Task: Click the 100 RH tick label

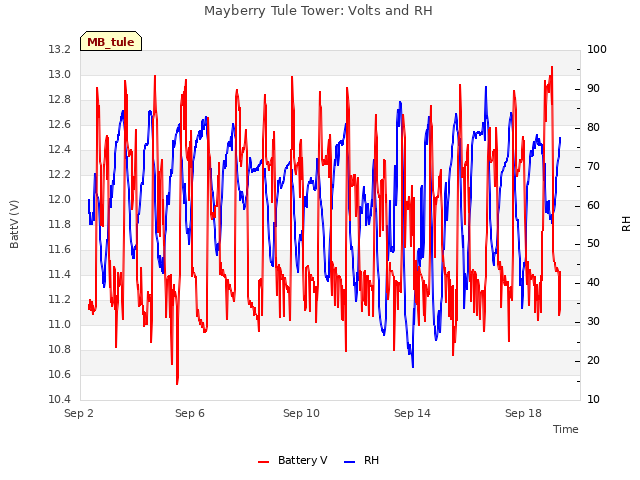Action: 597,50
